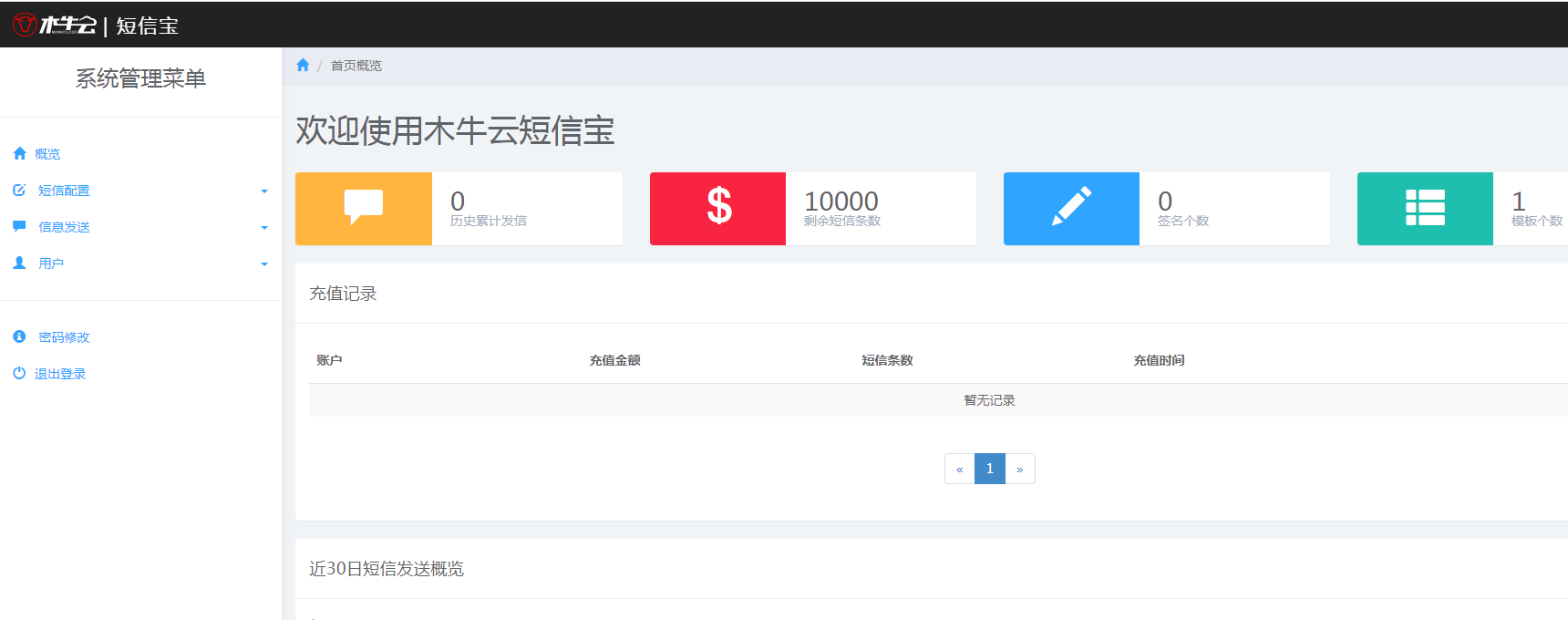
Task: Click the 暂无记录 empty row
Action: tap(938, 400)
